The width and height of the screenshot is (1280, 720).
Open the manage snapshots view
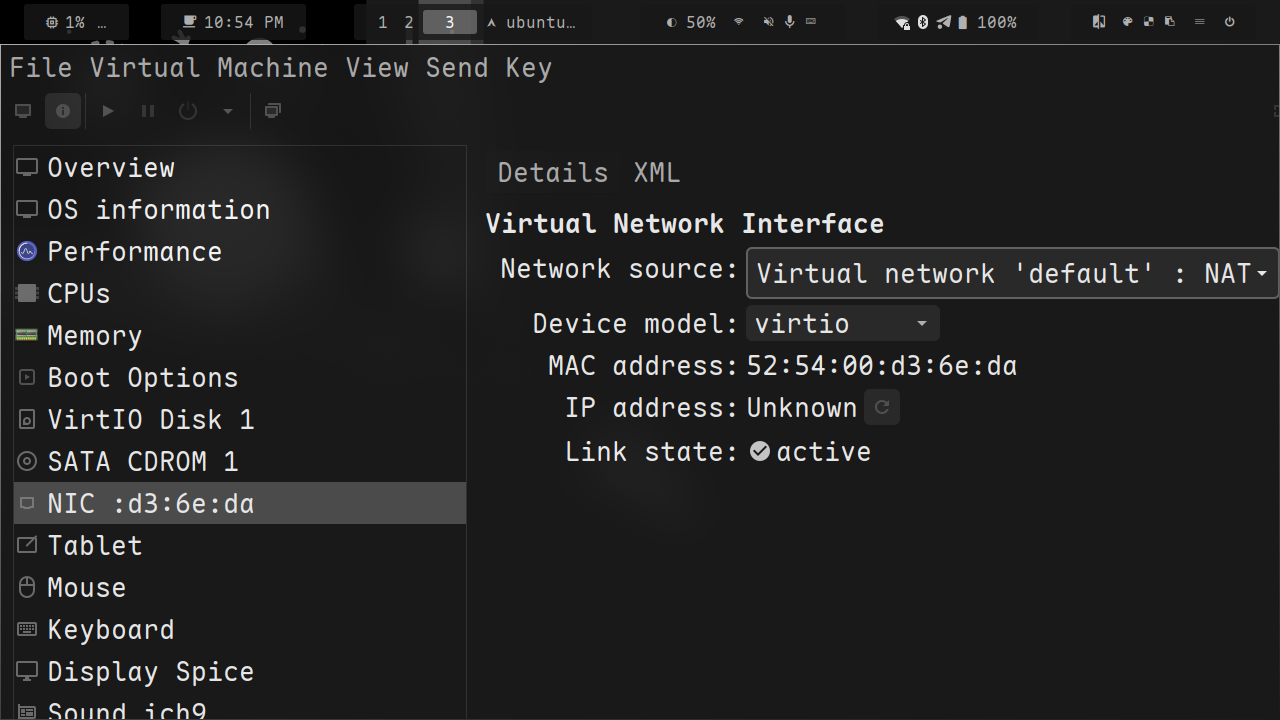pyautogui.click(x=272, y=111)
